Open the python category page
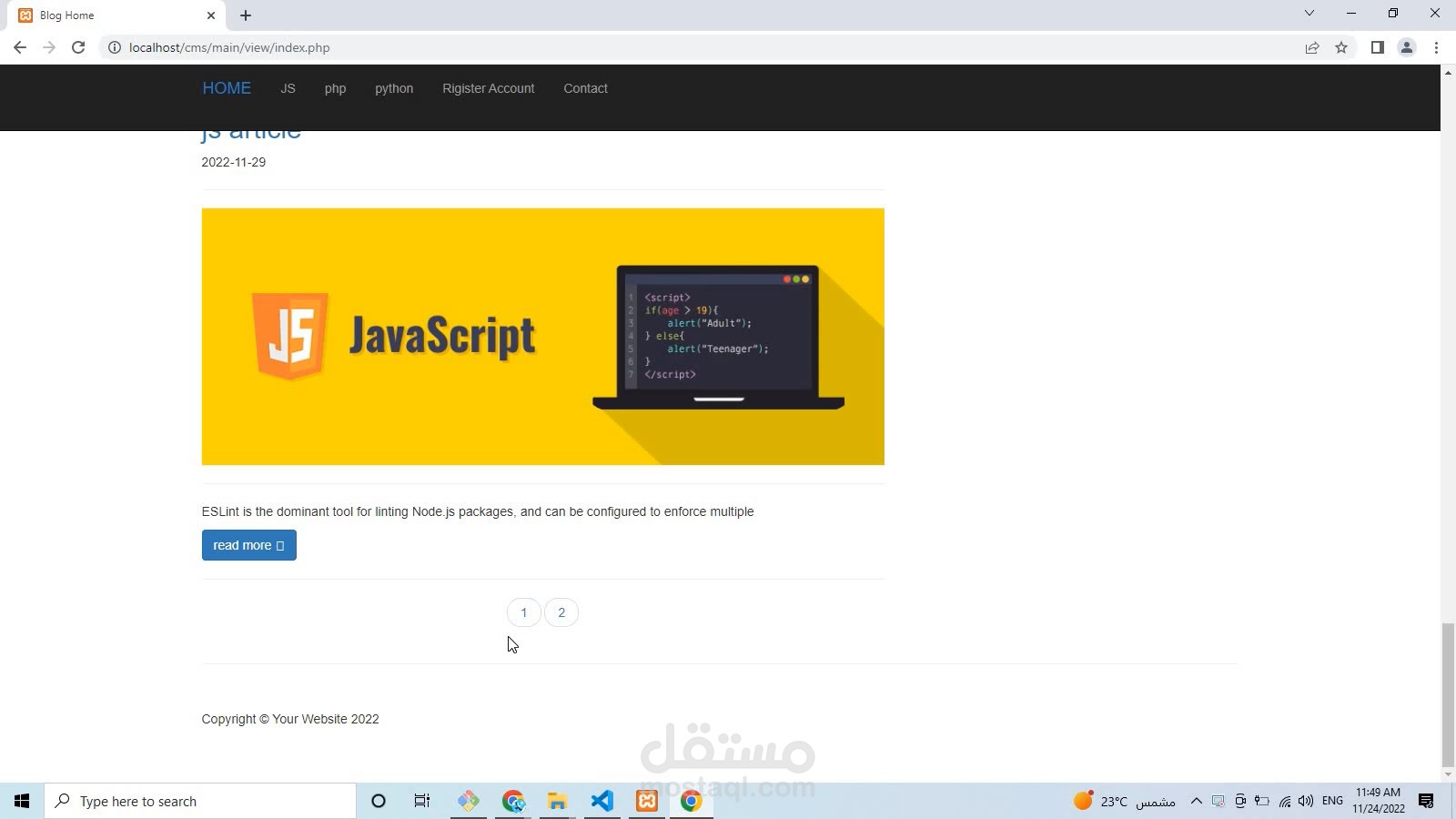 pos(394,88)
